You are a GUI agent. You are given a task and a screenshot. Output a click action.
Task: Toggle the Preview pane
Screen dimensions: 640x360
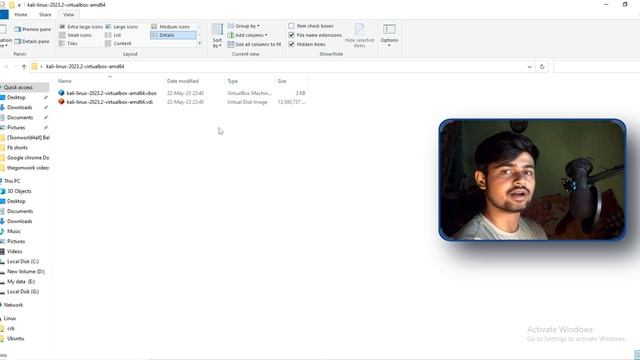(x=33, y=29)
